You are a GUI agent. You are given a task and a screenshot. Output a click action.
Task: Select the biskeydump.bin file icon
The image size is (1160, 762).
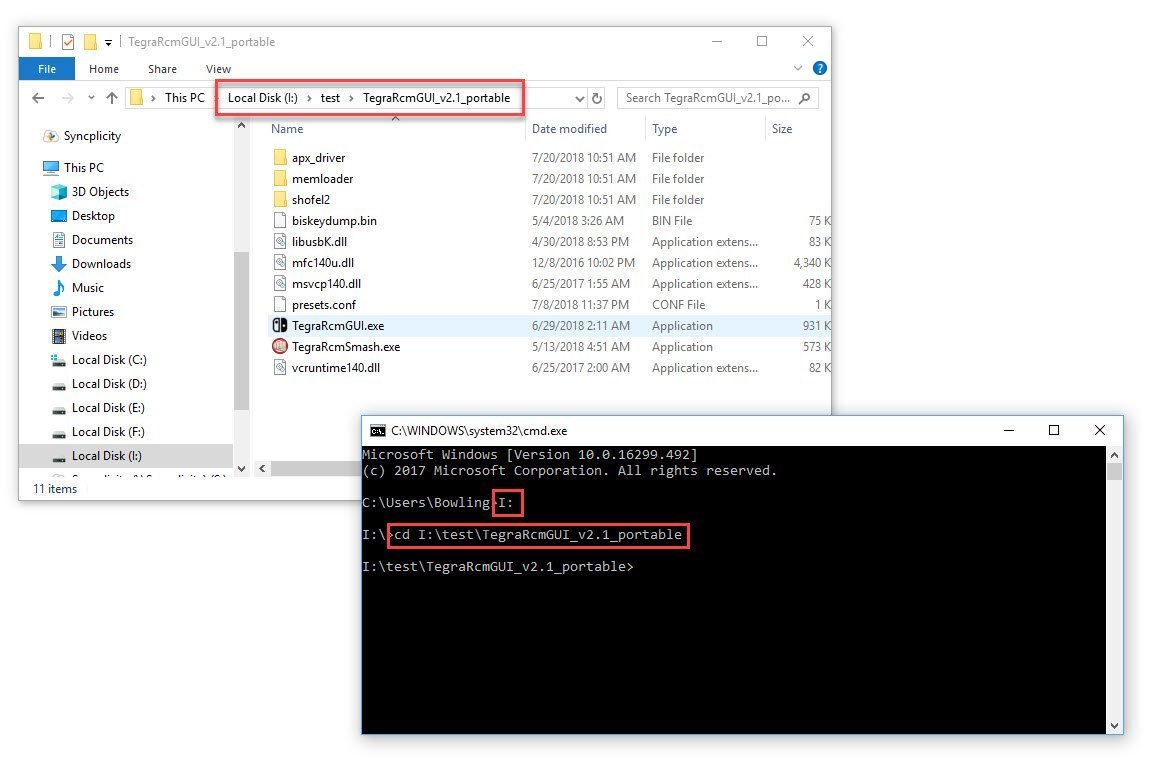point(280,220)
